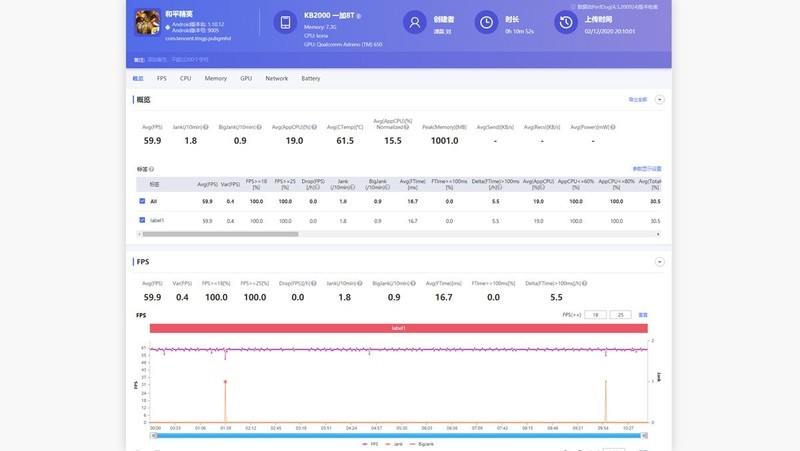Uncheck the label1 row checkbox
The width and height of the screenshot is (800, 451).
142,220
